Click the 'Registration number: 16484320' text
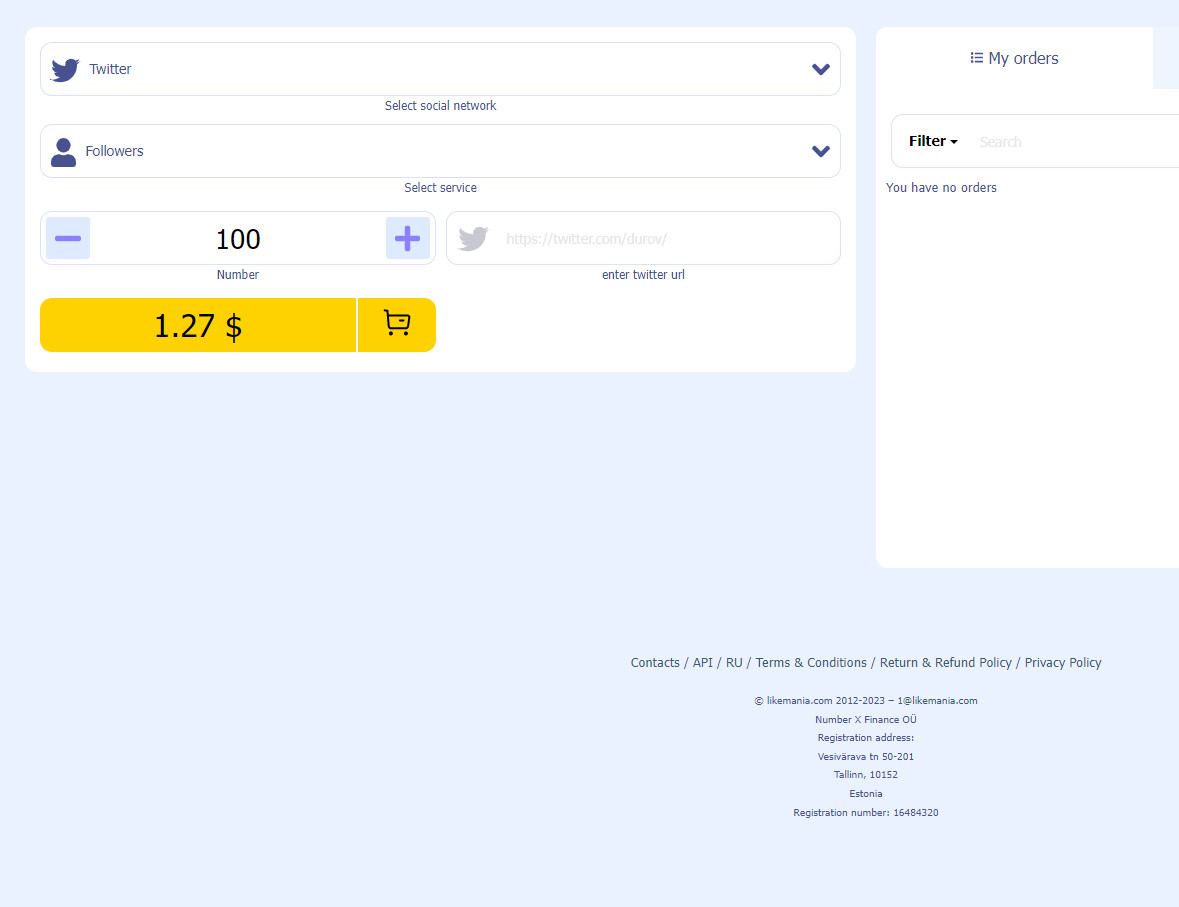The height and width of the screenshot is (907, 1179). [x=865, y=813]
